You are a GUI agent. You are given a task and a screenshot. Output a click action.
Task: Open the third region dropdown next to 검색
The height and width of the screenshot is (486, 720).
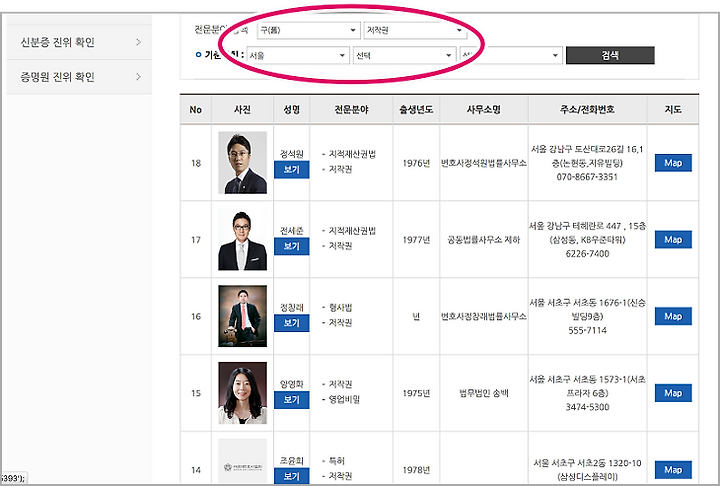point(511,56)
